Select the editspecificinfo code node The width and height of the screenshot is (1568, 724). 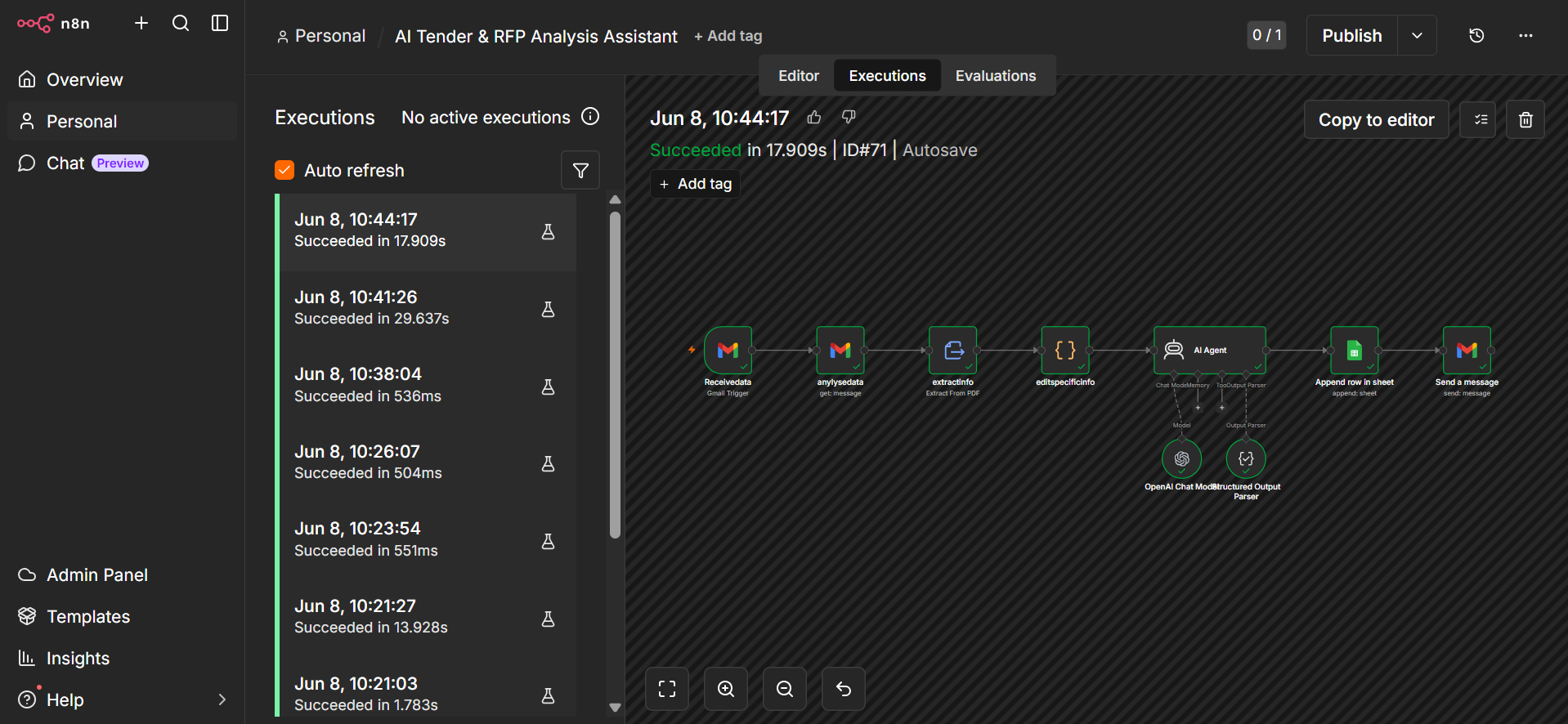pyautogui.click(x=1065, y=350)
